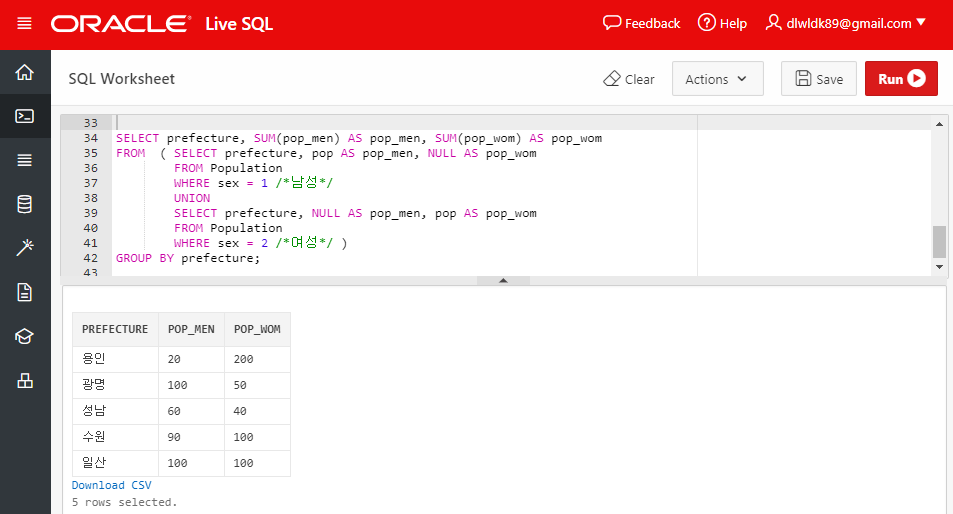This screenshot has height=514, width=953.
Task: Open Quick SQL wand icon
Action: 25,248
